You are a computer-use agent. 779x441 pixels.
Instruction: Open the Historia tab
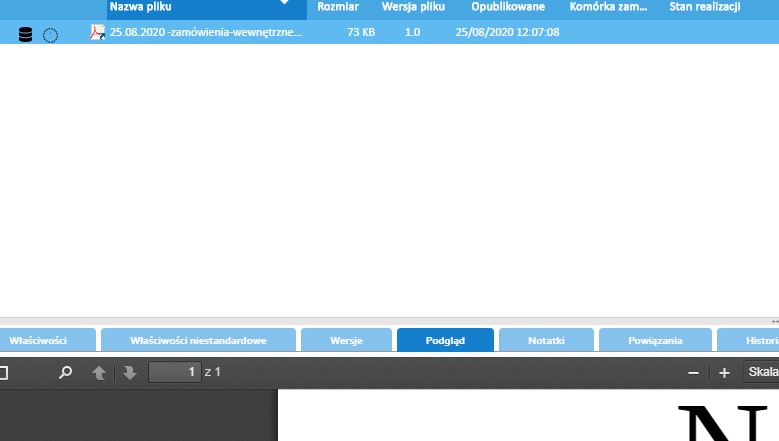[x=748, y=340]
